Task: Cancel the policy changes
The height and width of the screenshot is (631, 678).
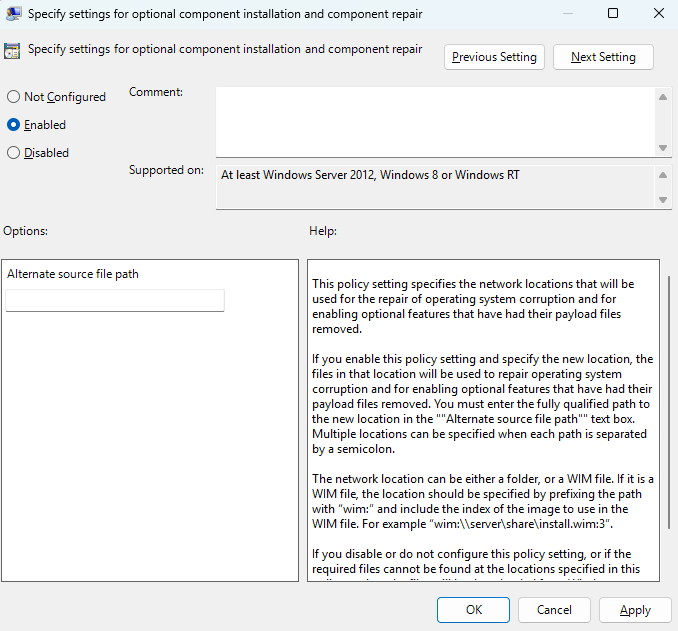Action: pyautogui.click(x=554, y=610)
